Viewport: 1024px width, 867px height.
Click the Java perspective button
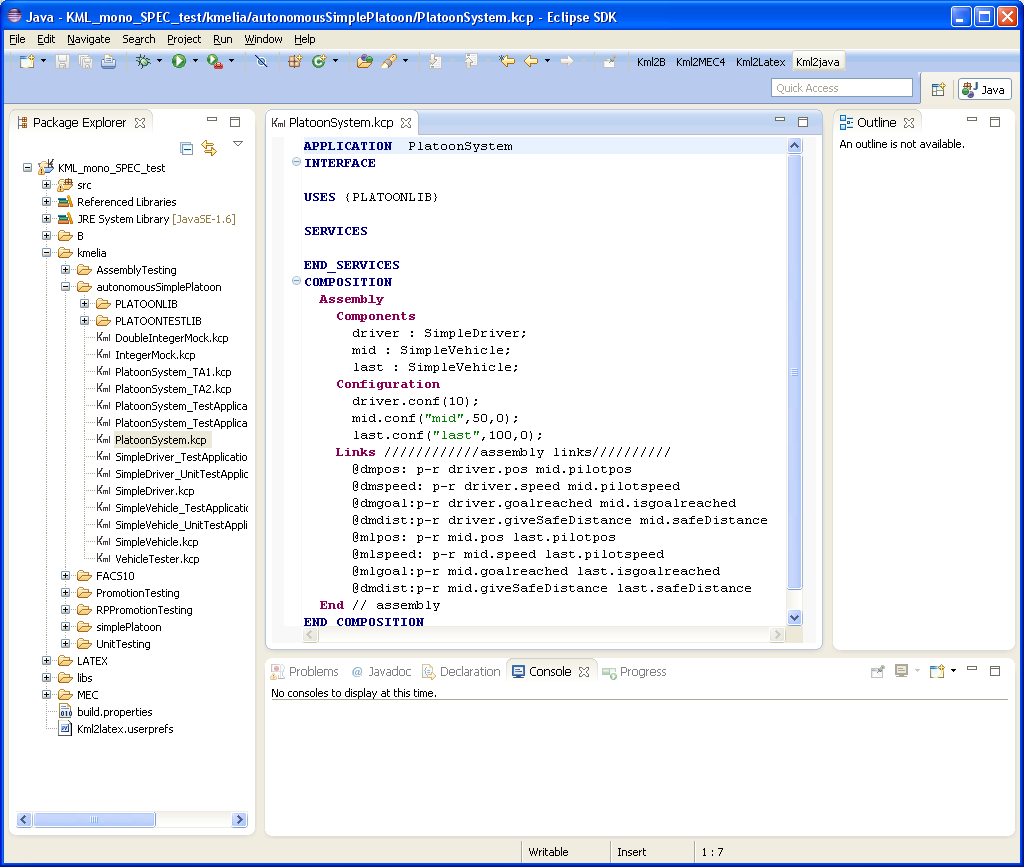point(984,89)
